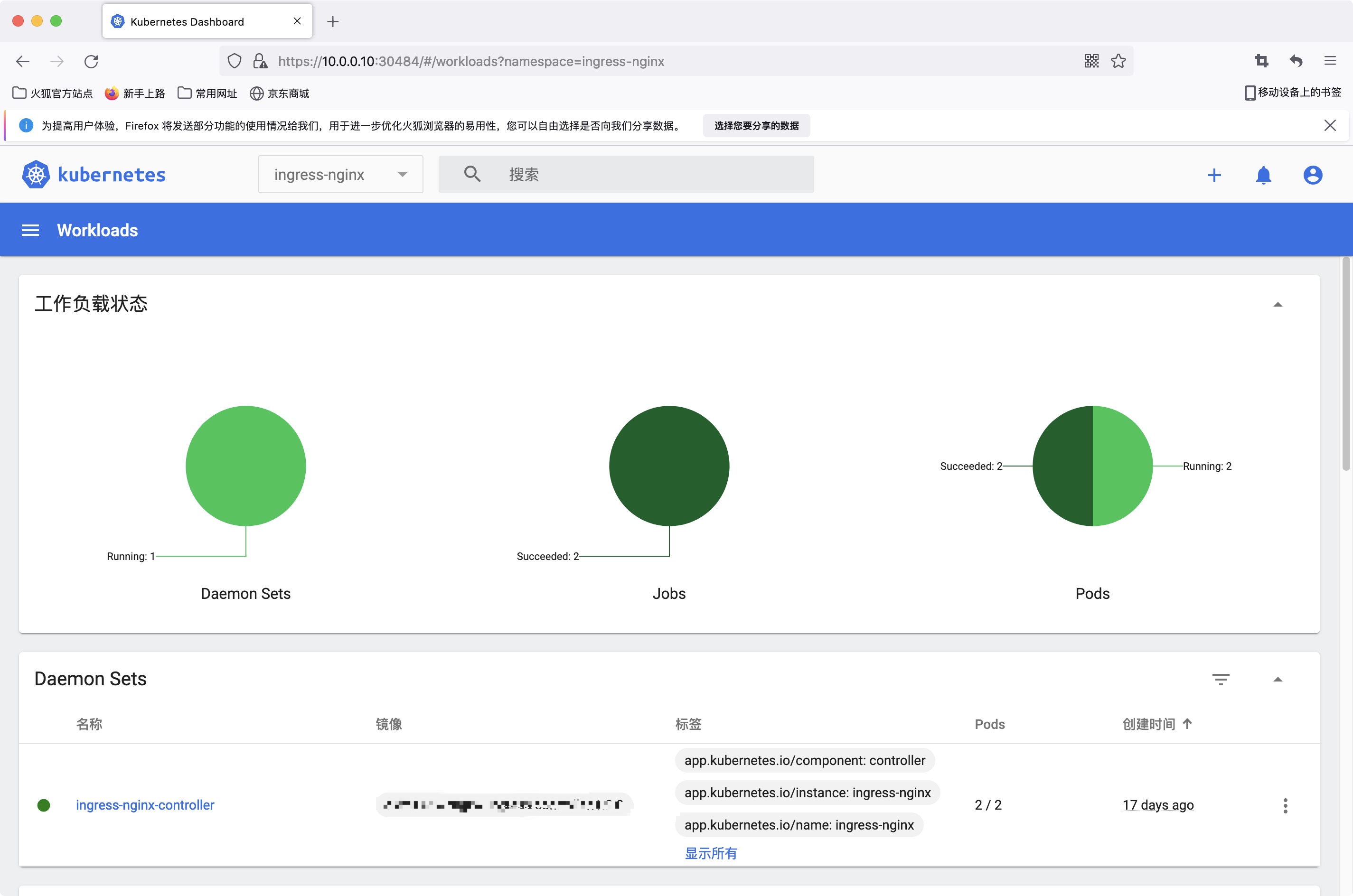Click the 标签 column header
This screenshot has height=896, width=1353.
[x=688, y=724]
